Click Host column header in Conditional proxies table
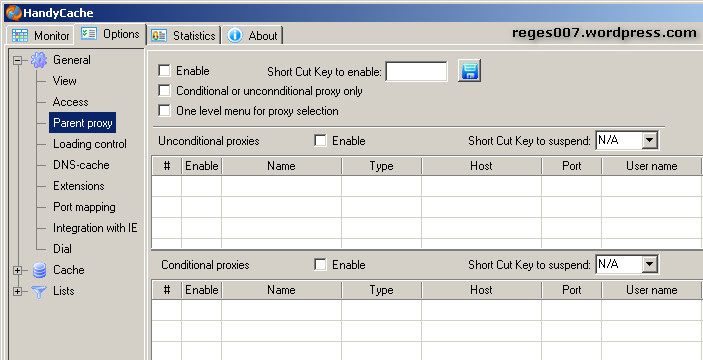The height and width of the screenshot is (360, 703). point(482,290)
